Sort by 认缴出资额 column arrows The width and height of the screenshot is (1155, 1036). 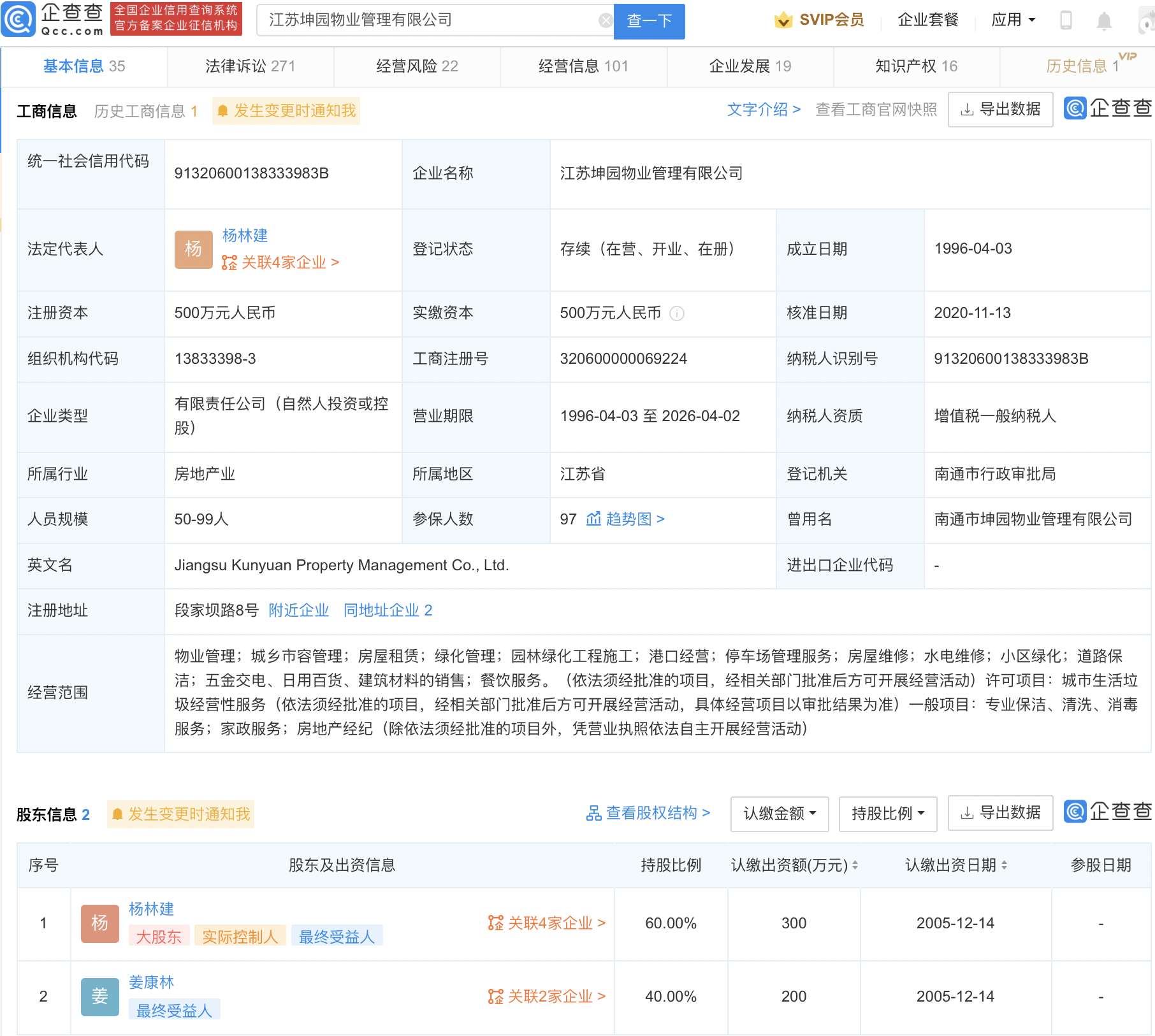(855, 865)
